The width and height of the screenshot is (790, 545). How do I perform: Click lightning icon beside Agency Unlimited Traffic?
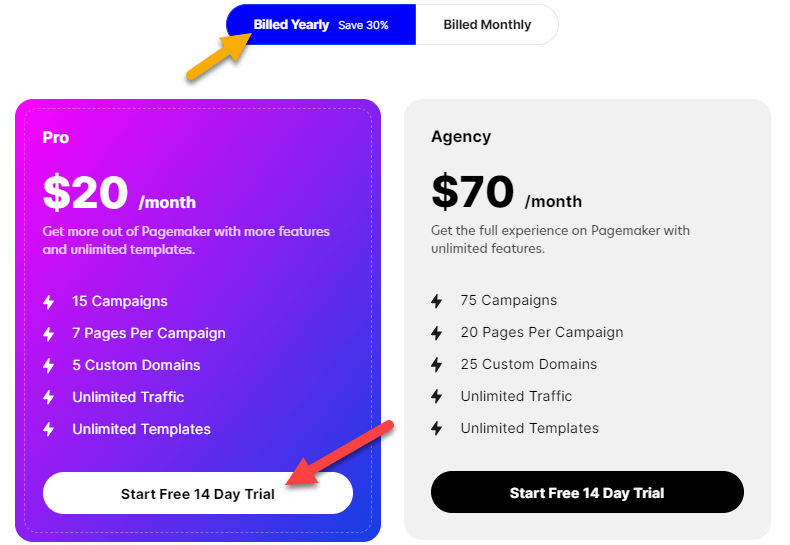[437, 396]
